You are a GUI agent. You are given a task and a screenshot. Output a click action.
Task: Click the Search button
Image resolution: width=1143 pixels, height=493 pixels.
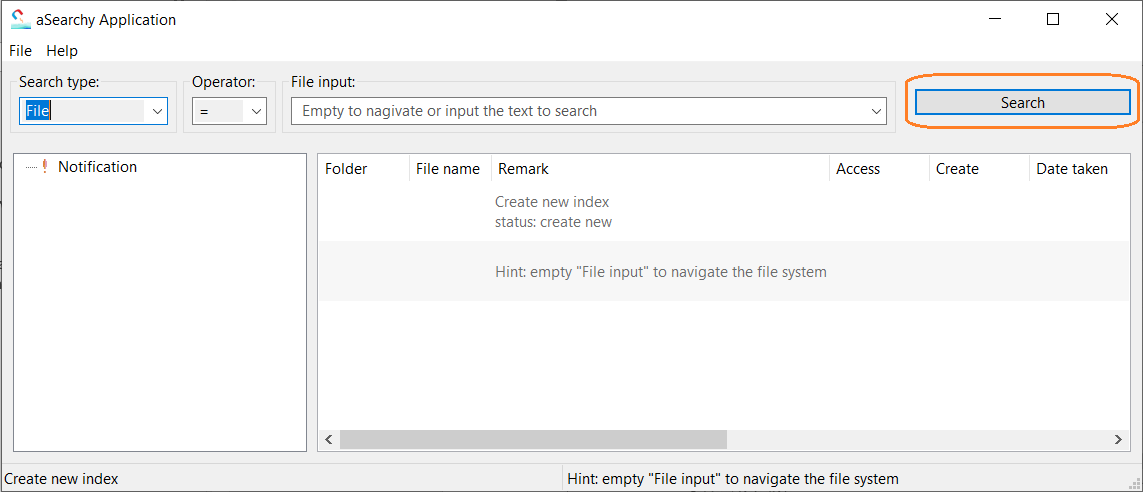pos(1023,103)
